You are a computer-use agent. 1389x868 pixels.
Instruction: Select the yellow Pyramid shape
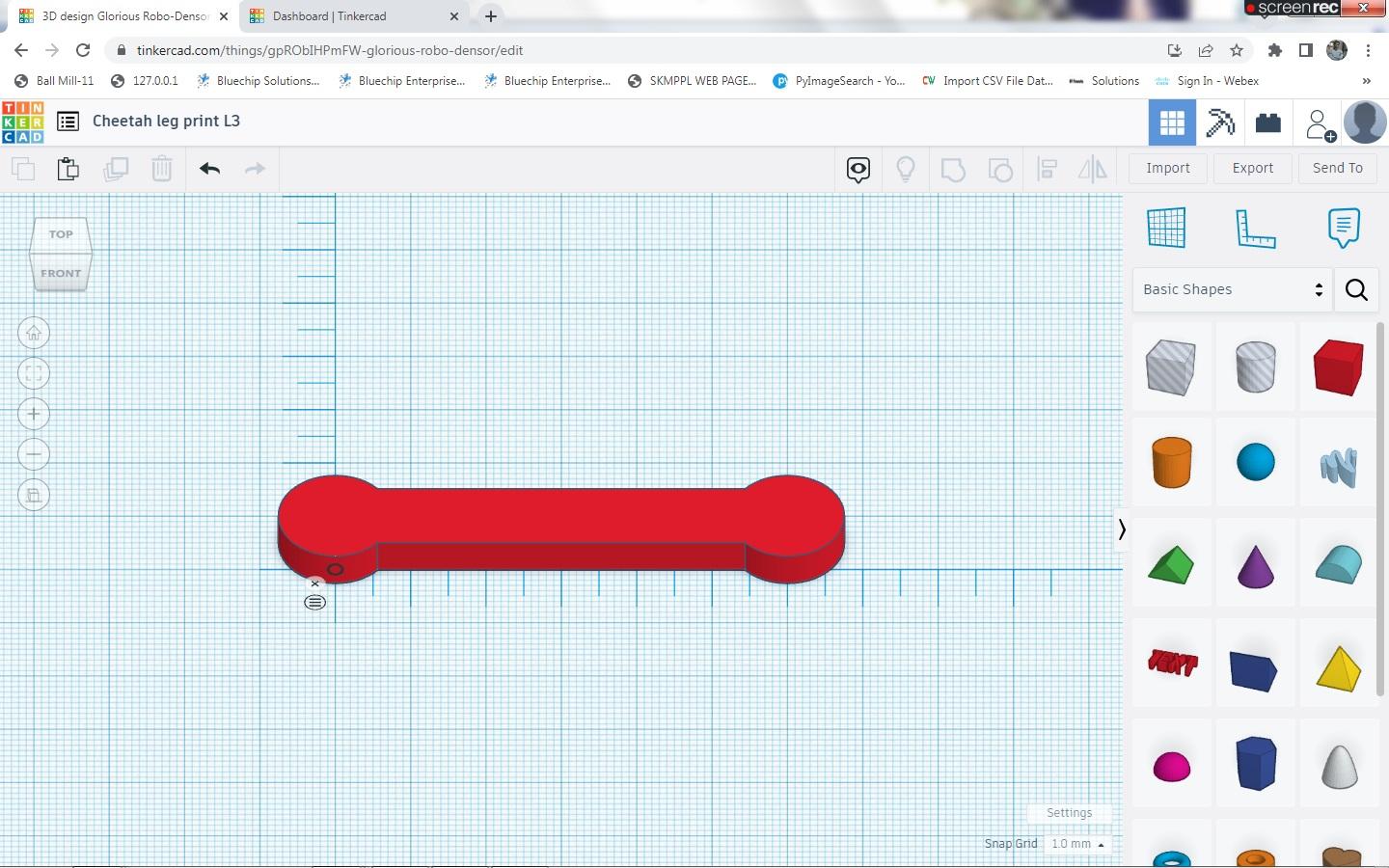coord(1339,667)
